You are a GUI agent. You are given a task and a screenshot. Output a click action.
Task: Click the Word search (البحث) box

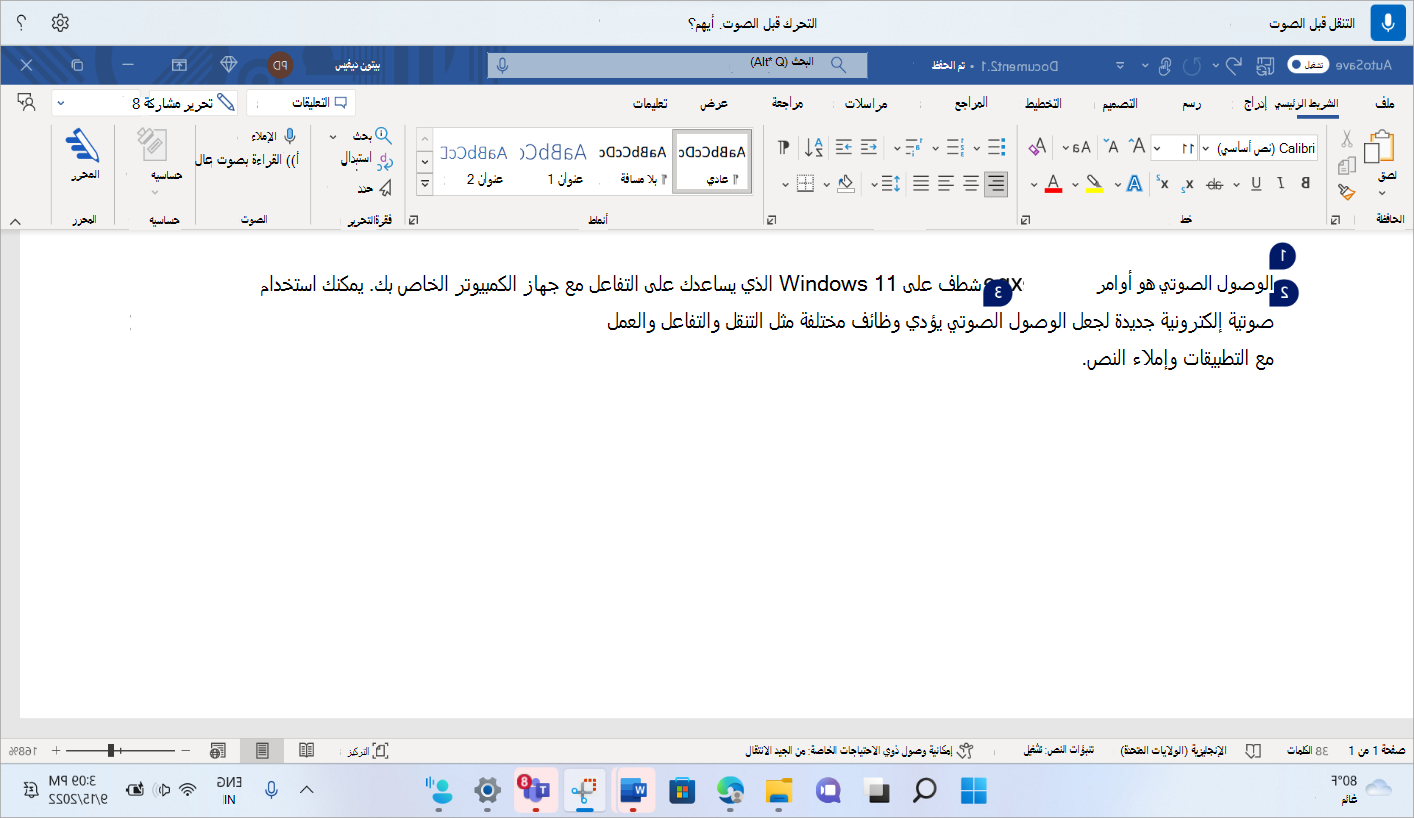677,65
